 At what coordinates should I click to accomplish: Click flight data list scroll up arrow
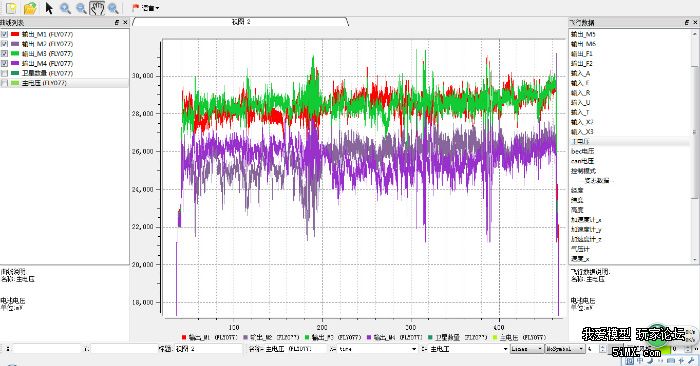coord(695,33)
